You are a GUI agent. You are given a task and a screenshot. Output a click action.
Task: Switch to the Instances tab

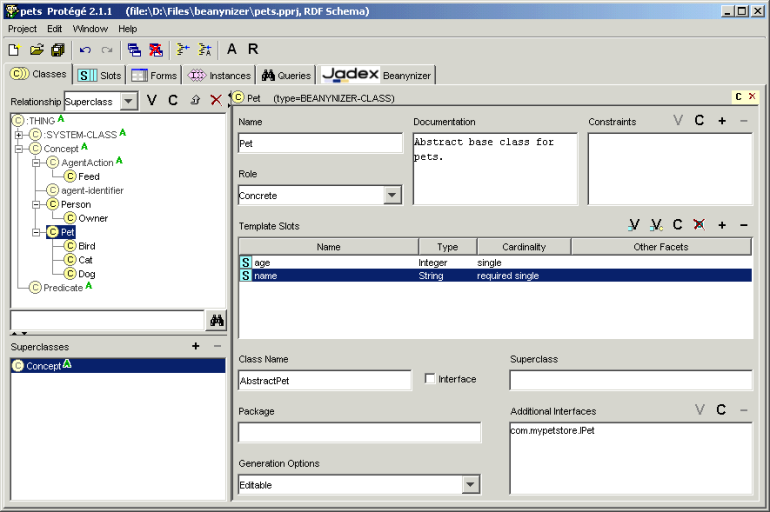tap(220, 76)
